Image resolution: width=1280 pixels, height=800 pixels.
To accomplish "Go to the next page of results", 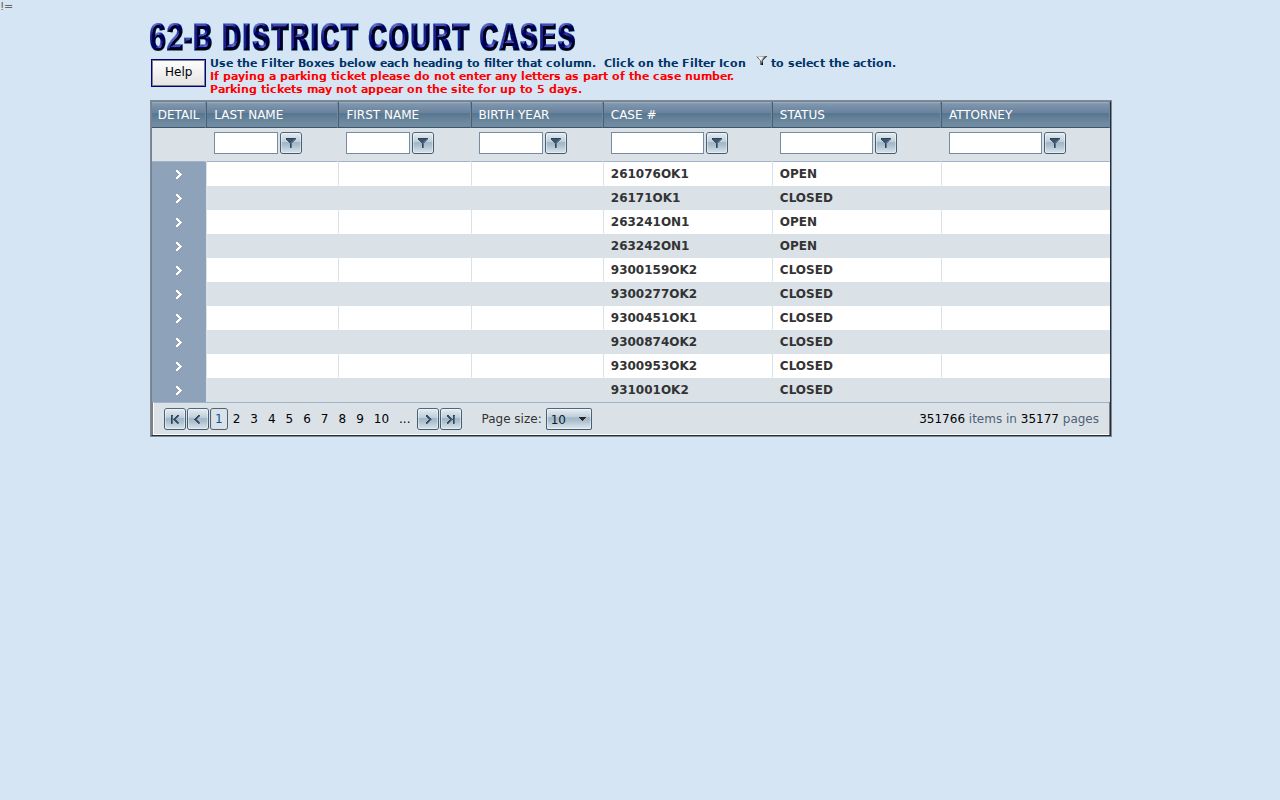I will [428, 419].
